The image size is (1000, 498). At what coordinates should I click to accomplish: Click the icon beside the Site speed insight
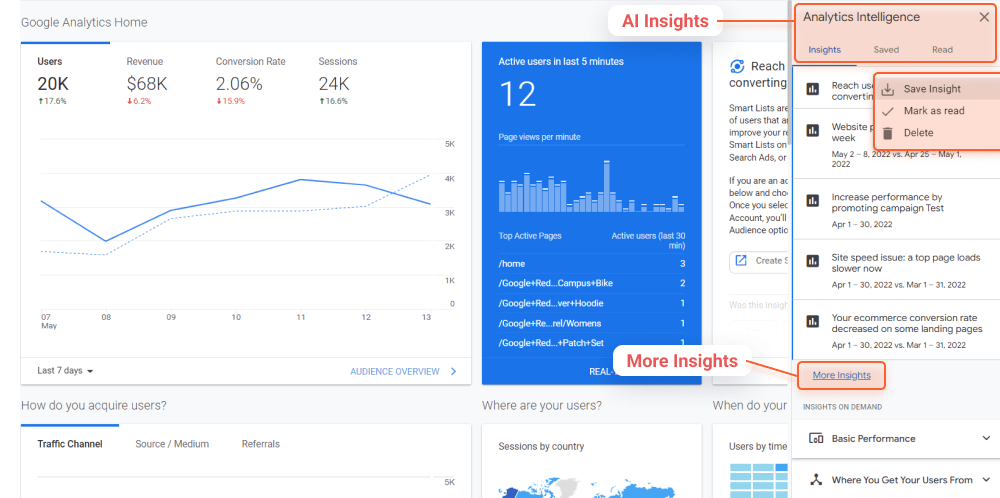tap(812, 261)
